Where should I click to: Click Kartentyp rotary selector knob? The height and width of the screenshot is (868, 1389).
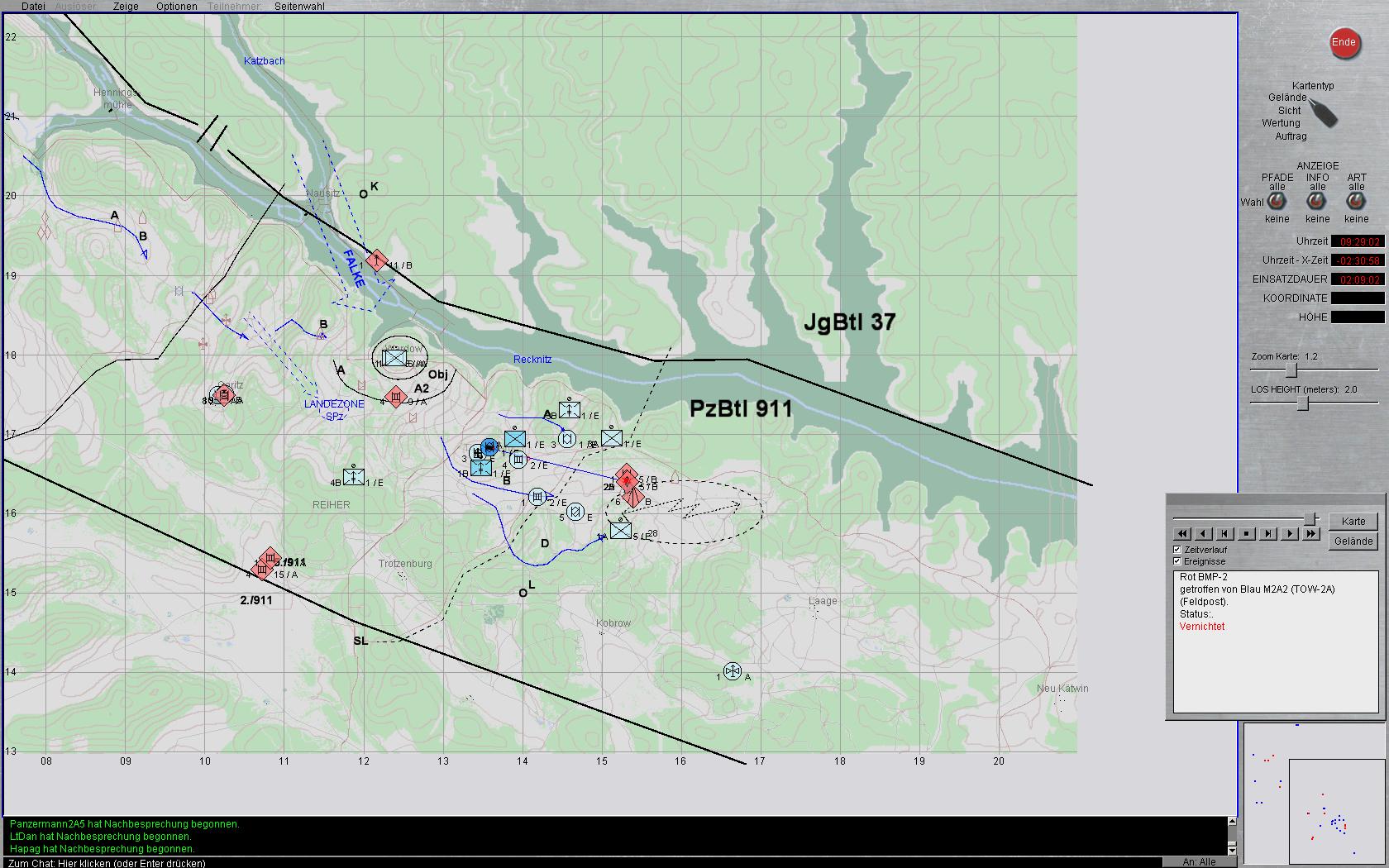click(1324, 112)
